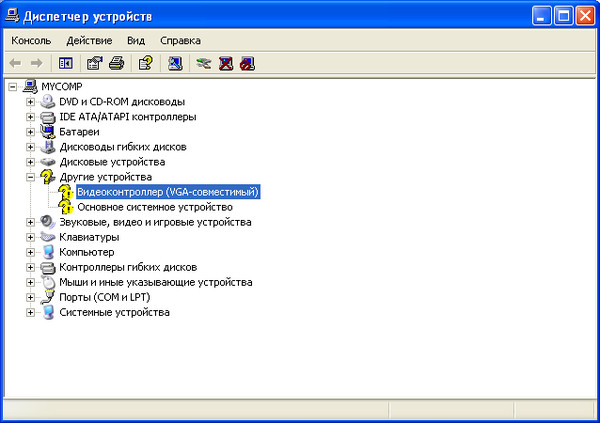The image size is (600, 423).
Task: Collapse the Другие устройства node
Action: point(30,177)
